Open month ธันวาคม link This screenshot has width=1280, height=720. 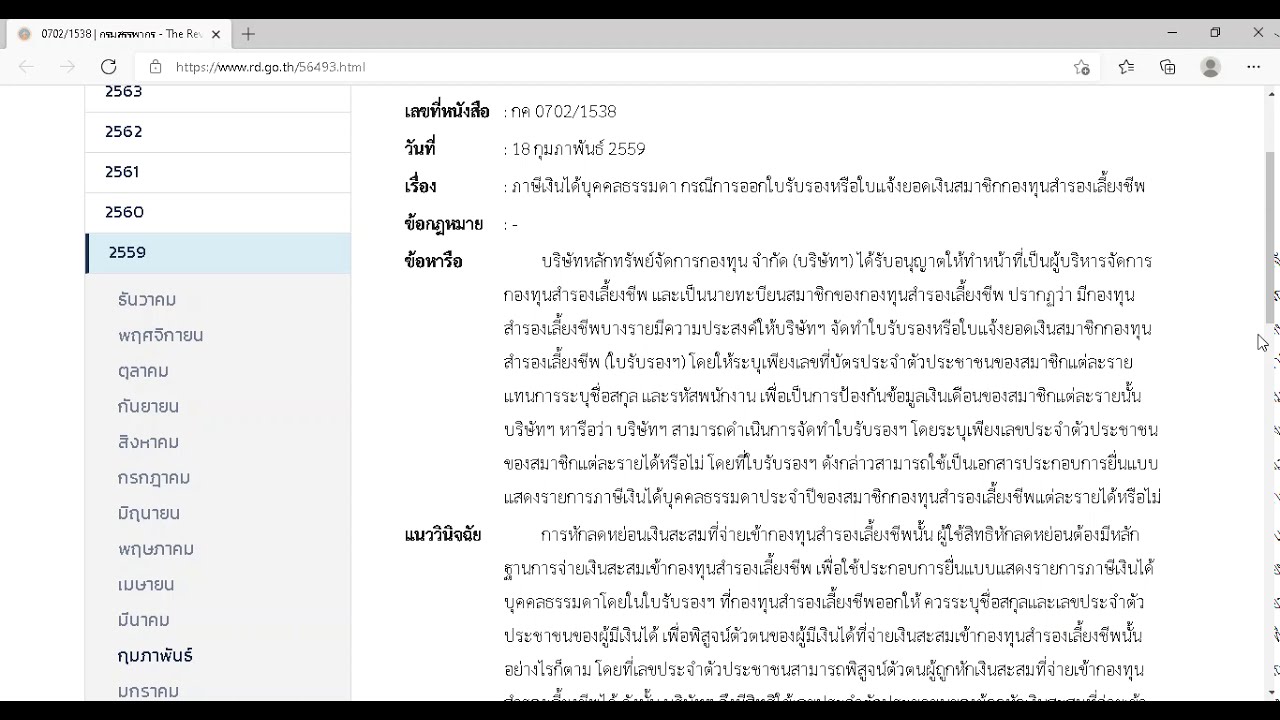coord(147,300)
